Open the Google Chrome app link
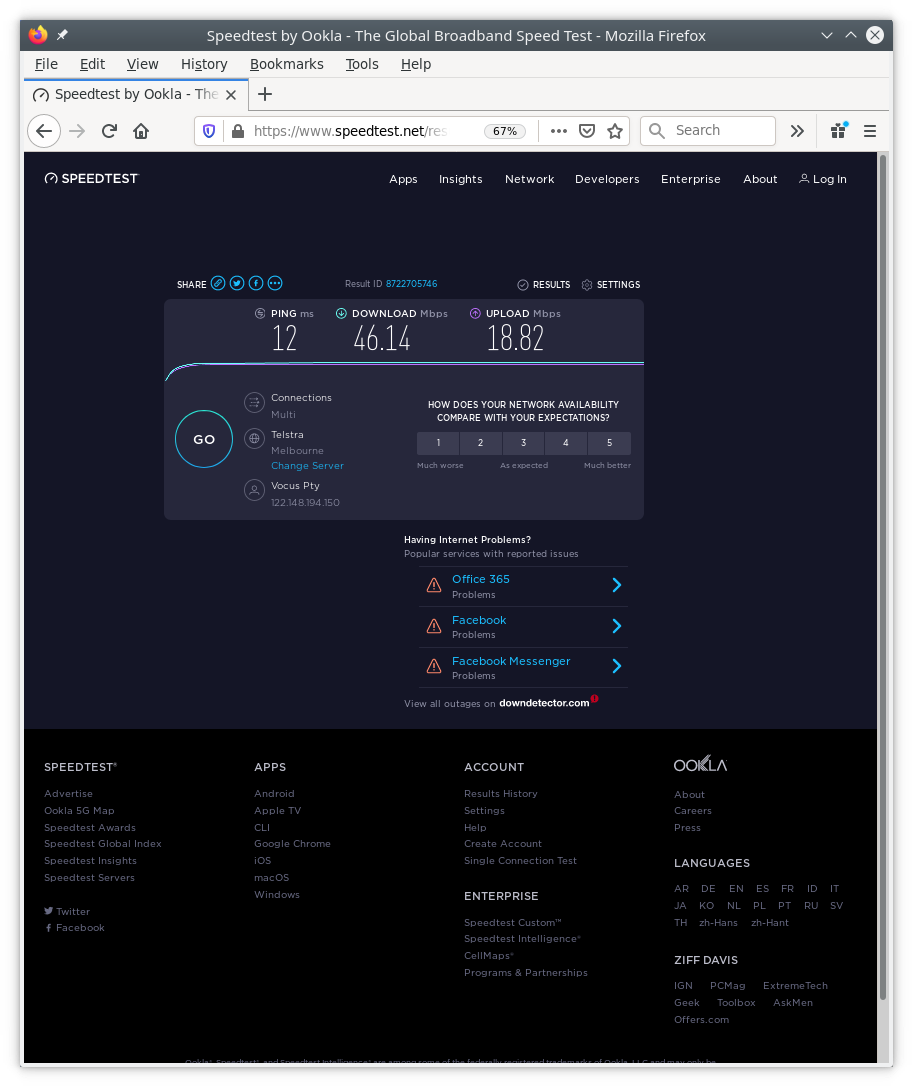Image resolution: width=913 pixels, height=1087 pixels. [292, 844]
